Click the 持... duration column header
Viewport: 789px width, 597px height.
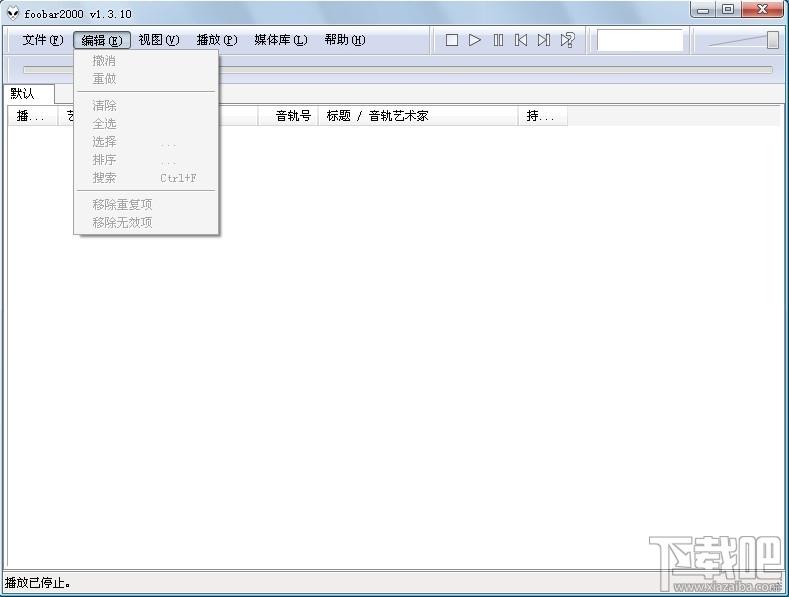[x=543, y=116]
